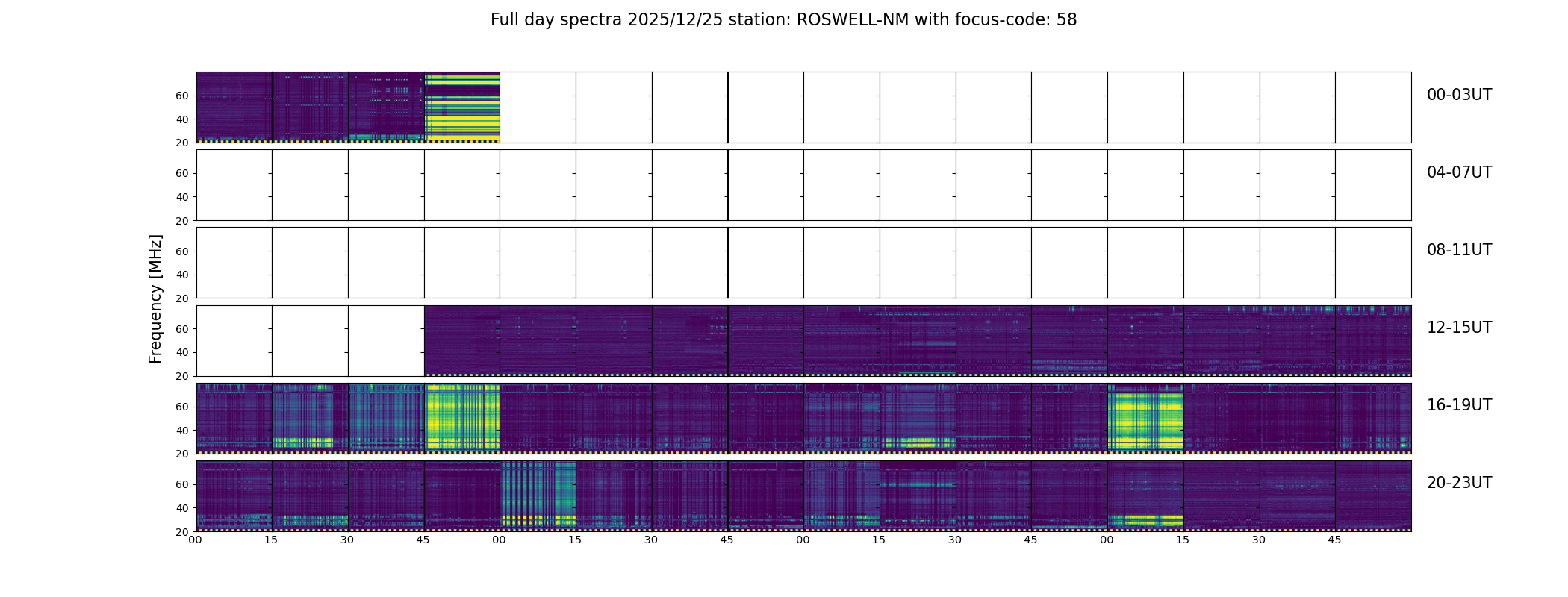The image size is (1568, 597).
Task: Open the first spectrum panel in the 00-03UT row
Action: (x=234, y=107)
